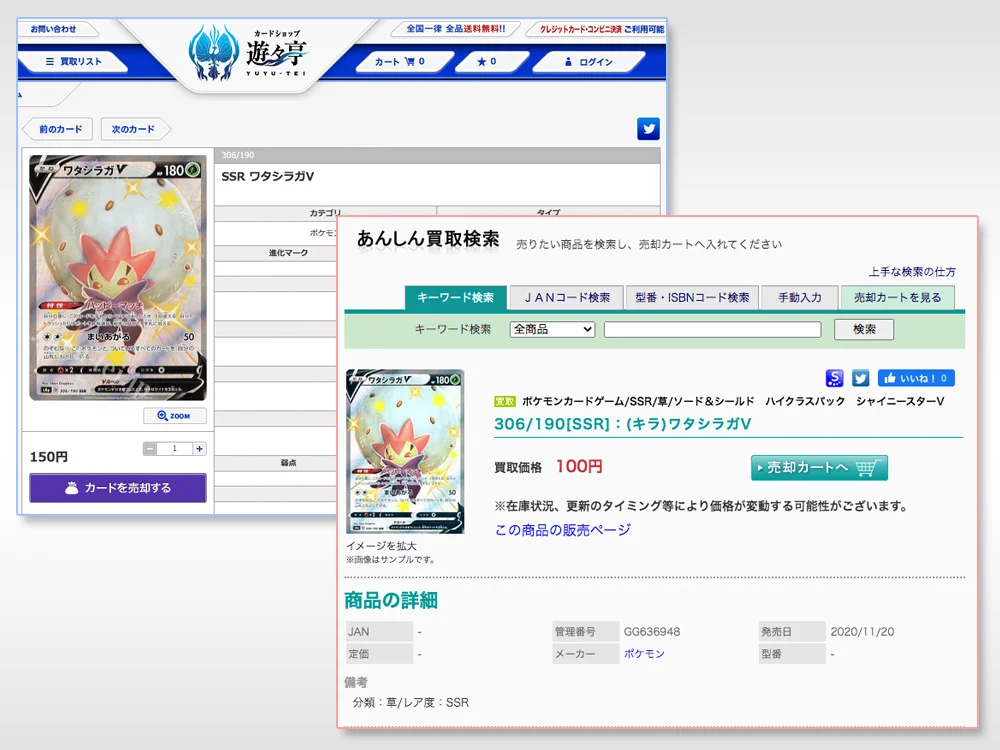Select the 型番・ISBNコード検索 tab
The height and width of the screenshot is (750, 1000).
(x=692, y=298)
